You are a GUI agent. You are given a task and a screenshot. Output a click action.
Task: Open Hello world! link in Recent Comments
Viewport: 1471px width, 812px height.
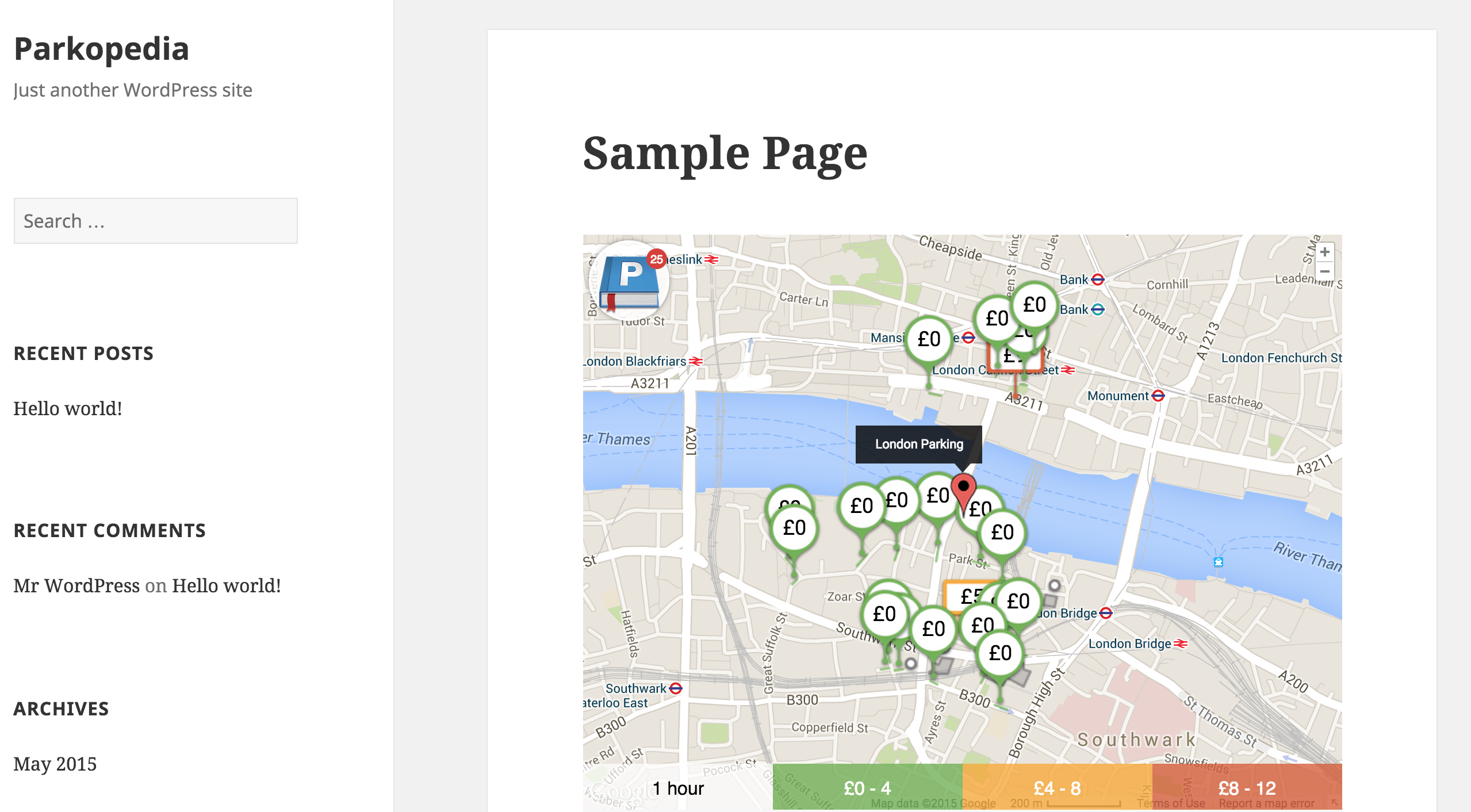pos(227,585)
